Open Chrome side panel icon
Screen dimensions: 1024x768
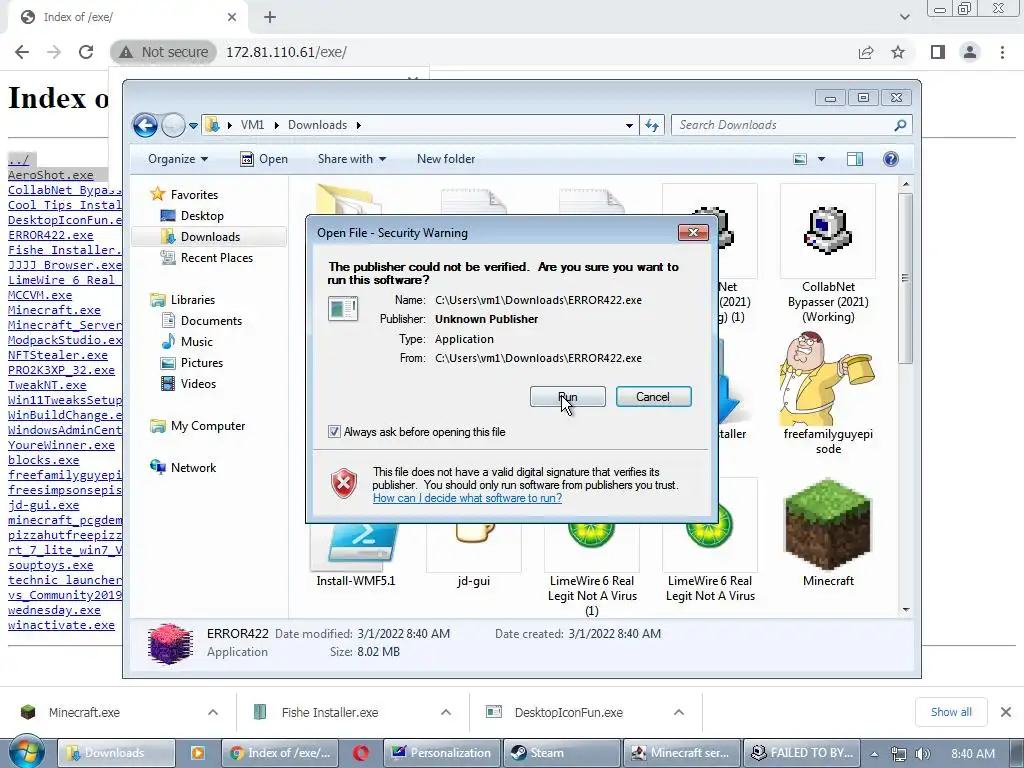[x=938, y=52]
